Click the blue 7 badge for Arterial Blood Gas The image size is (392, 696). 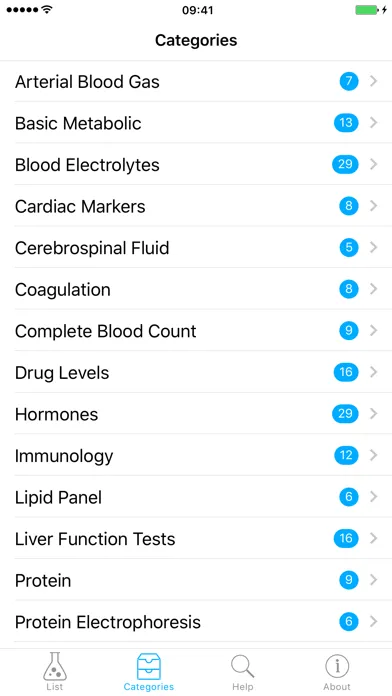click(x=349, y=81)
